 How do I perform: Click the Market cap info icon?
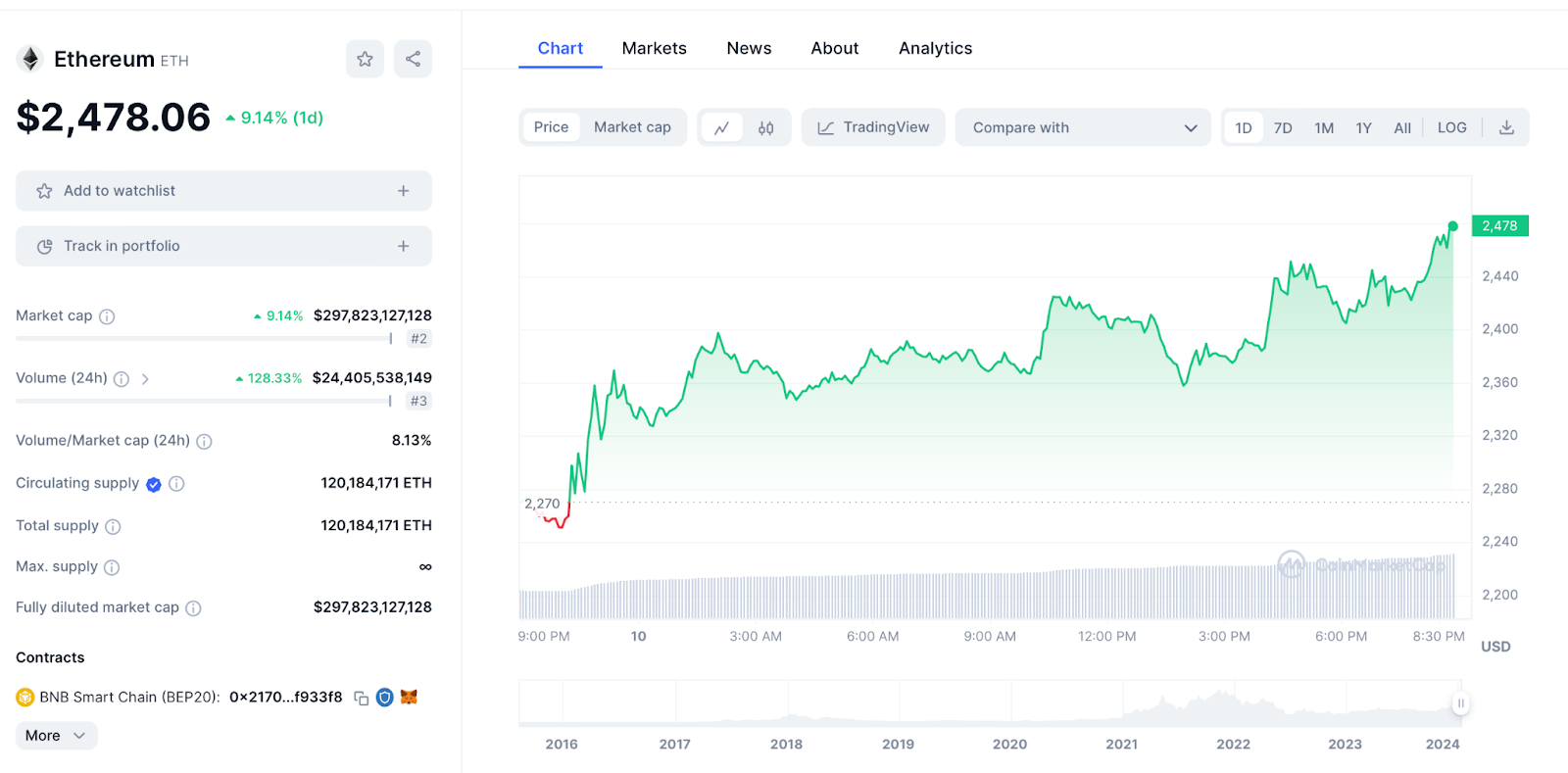107,316
